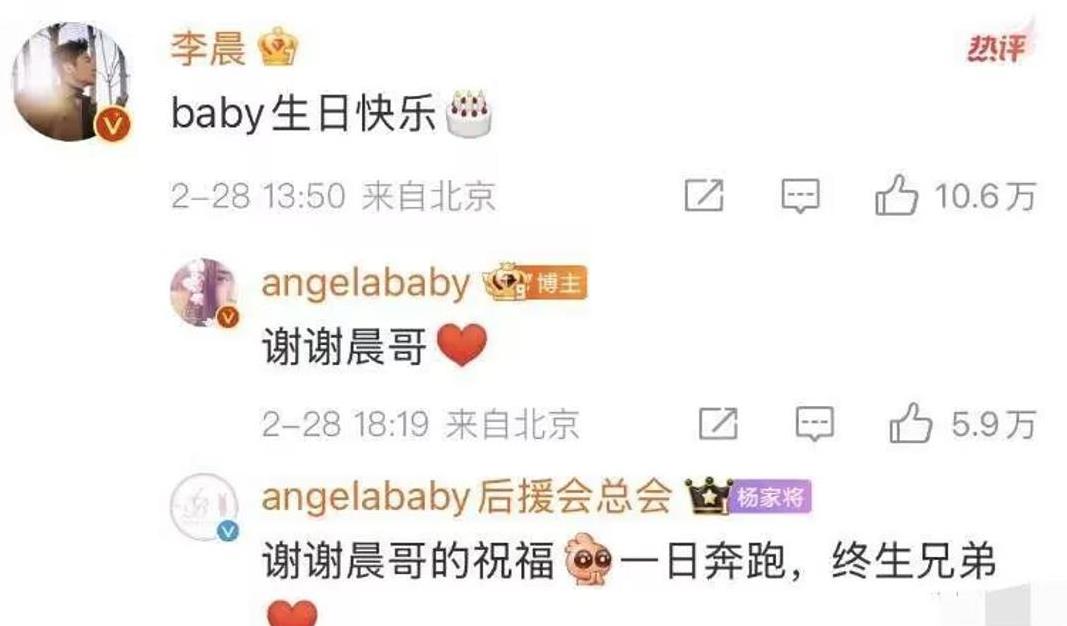This screenshot has width=1067, height=626.
Task: Click the 杨家将 fan group tag
Action: click(x=771, y=497)
